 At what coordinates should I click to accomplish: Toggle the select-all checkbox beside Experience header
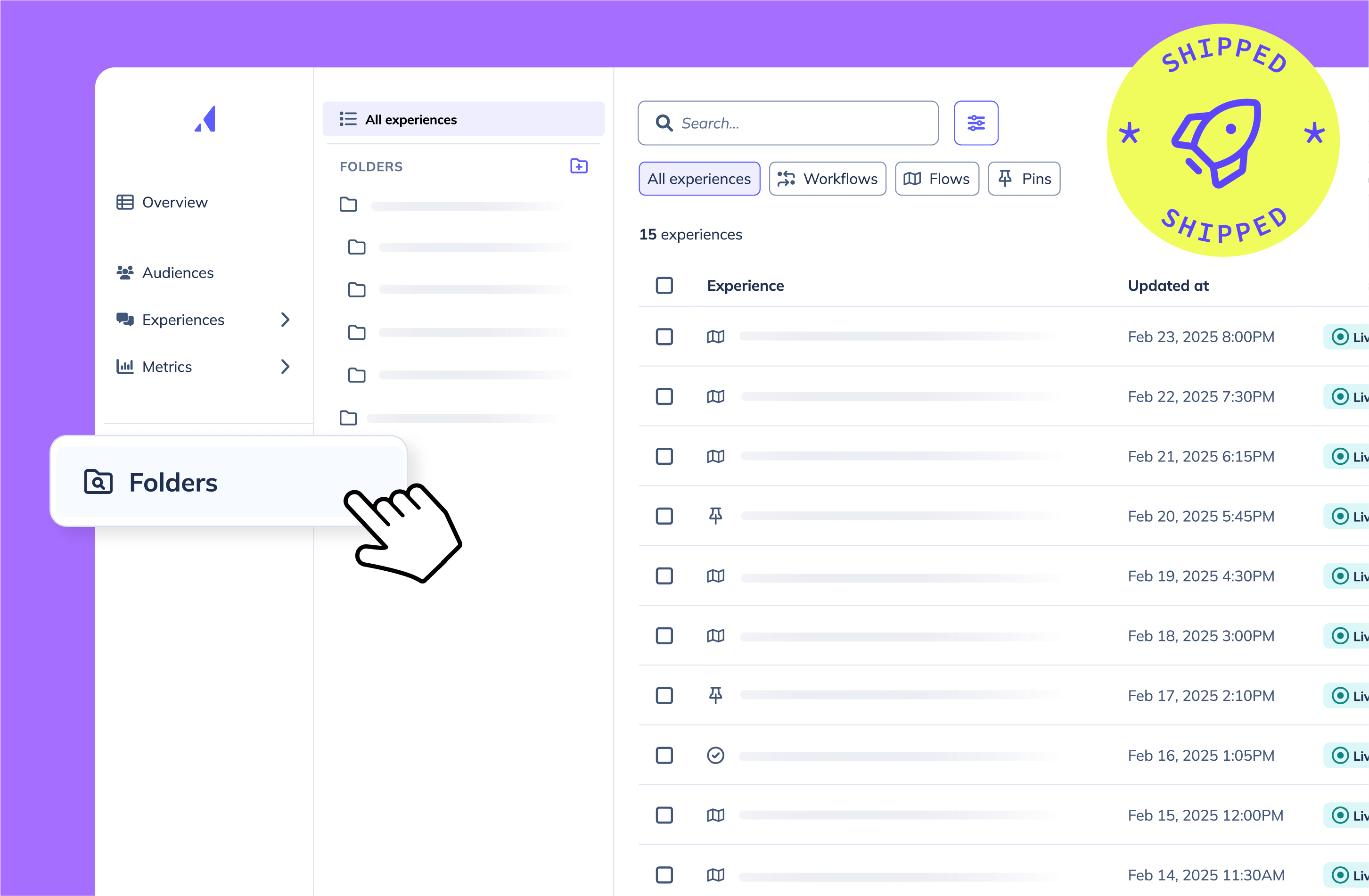pos(664,286)
